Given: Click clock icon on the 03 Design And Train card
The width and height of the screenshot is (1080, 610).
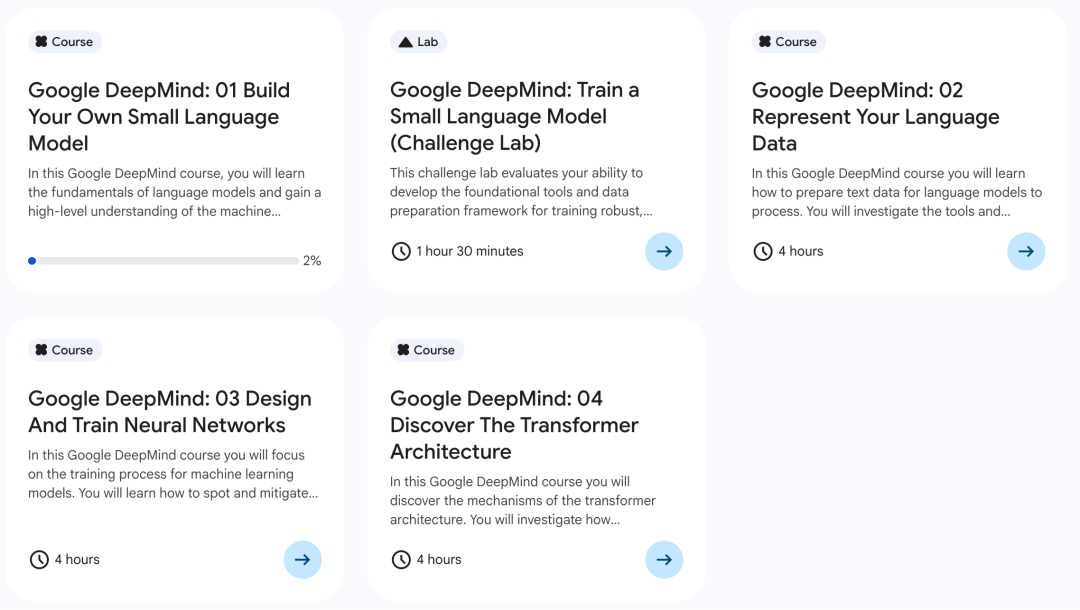Looking at the screenshot, I should [x=39, y=560].
